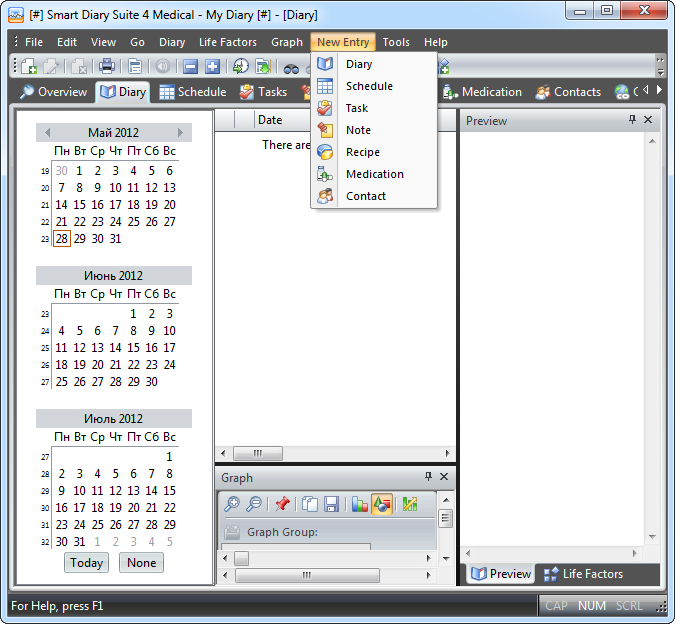Switch to the Overview tab

click(x=53, y=92)
